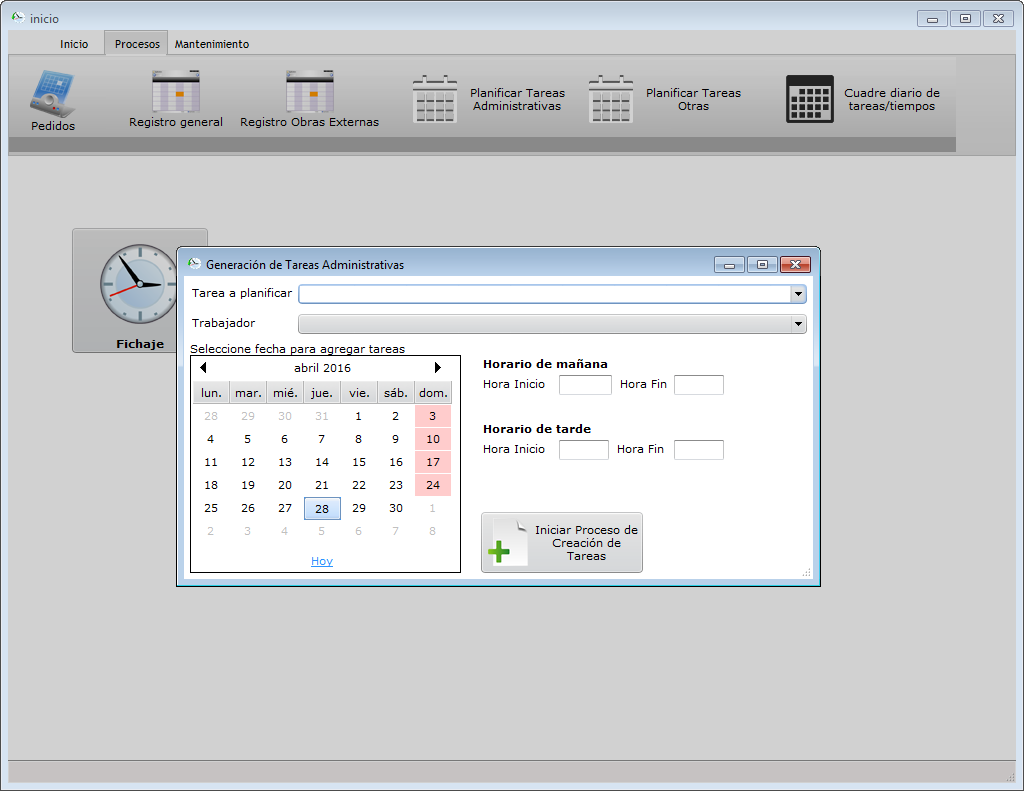Select Sunday April 10 in calendar
This screenshot has width=1024, height=791.
432,439
